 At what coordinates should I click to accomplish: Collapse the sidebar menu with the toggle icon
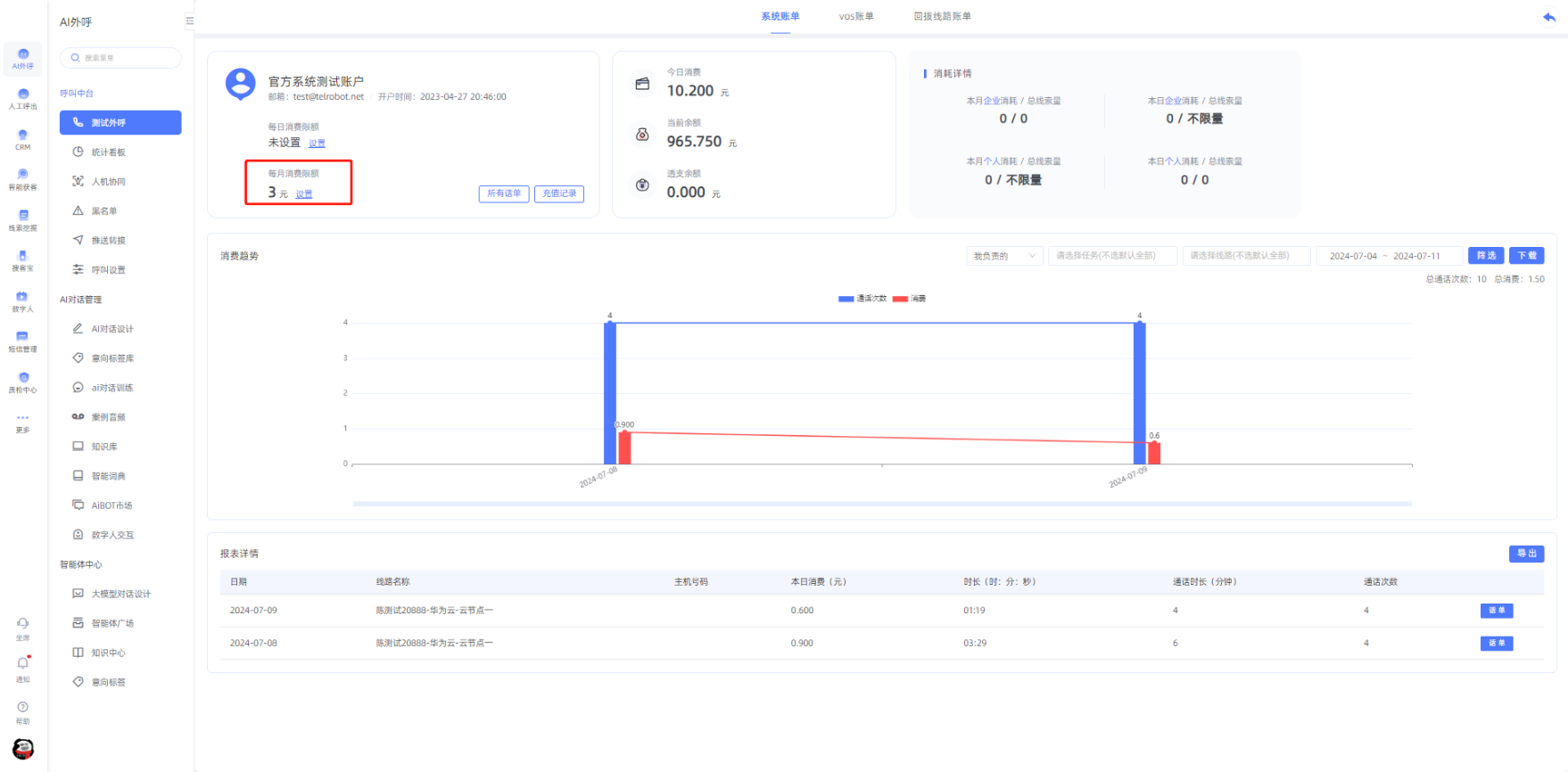click(189, 21)
